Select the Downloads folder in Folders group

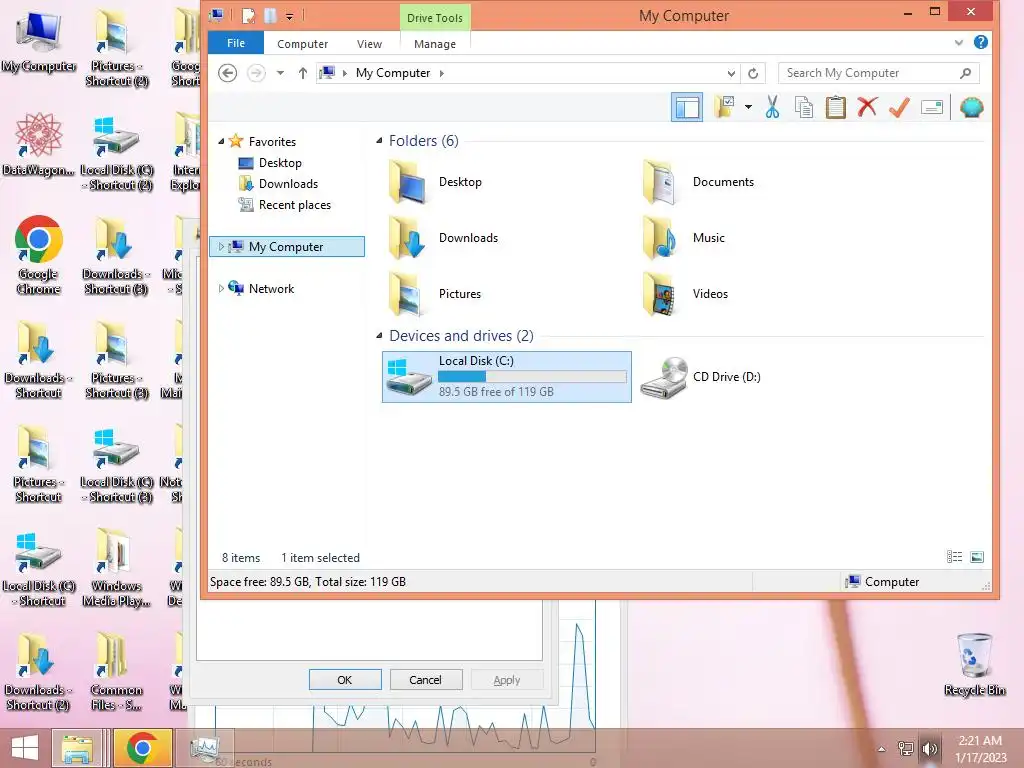[x=443, y=238]
